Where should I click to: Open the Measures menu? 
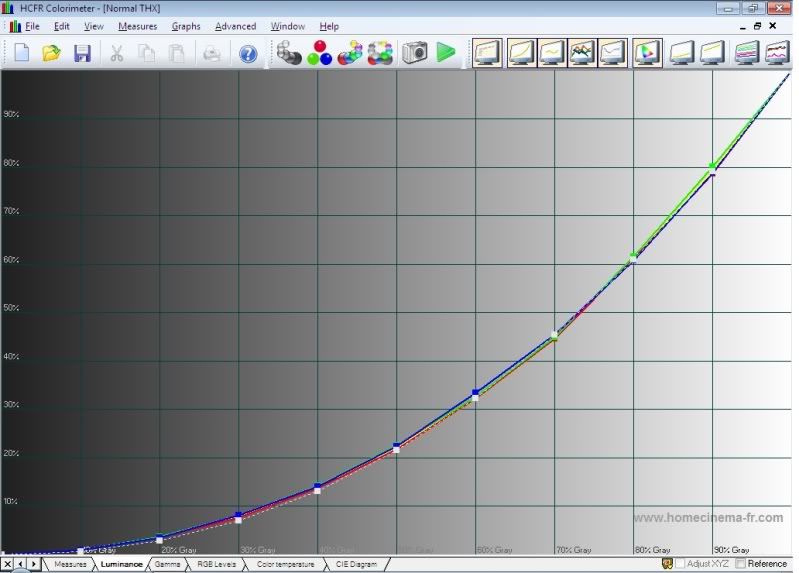[x=137, y=26]
